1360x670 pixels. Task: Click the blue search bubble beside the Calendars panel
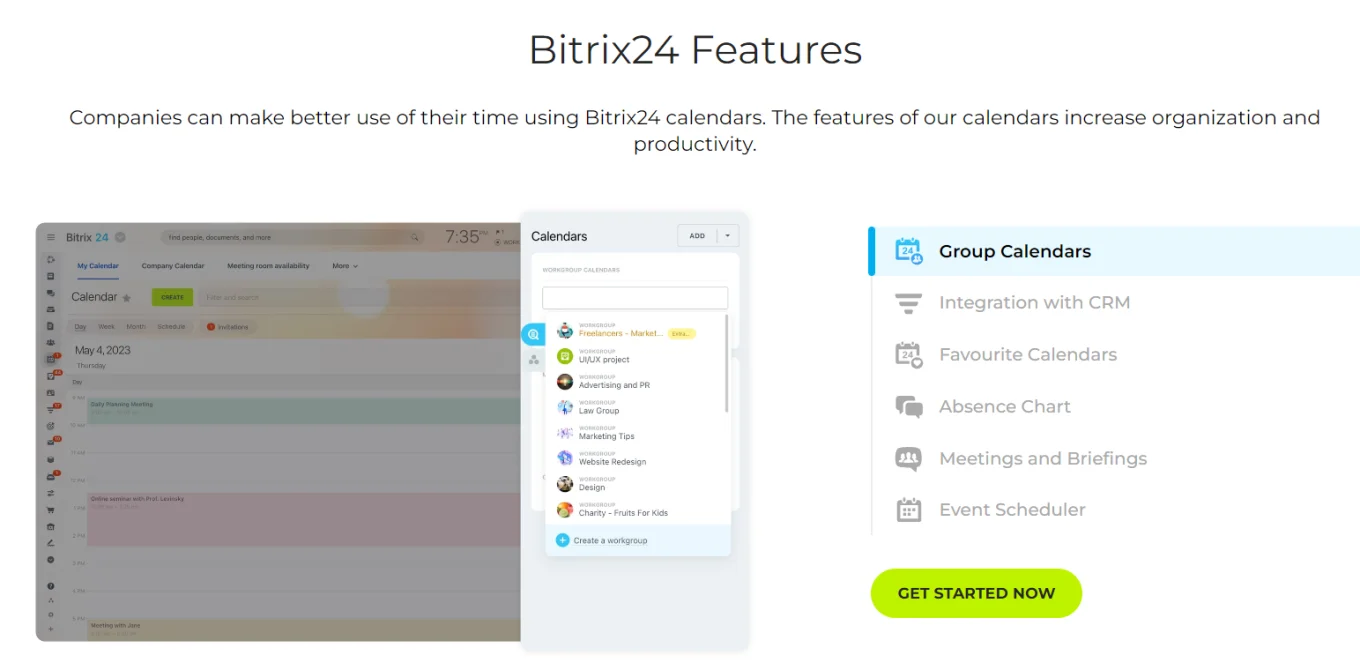click(533, 334)
